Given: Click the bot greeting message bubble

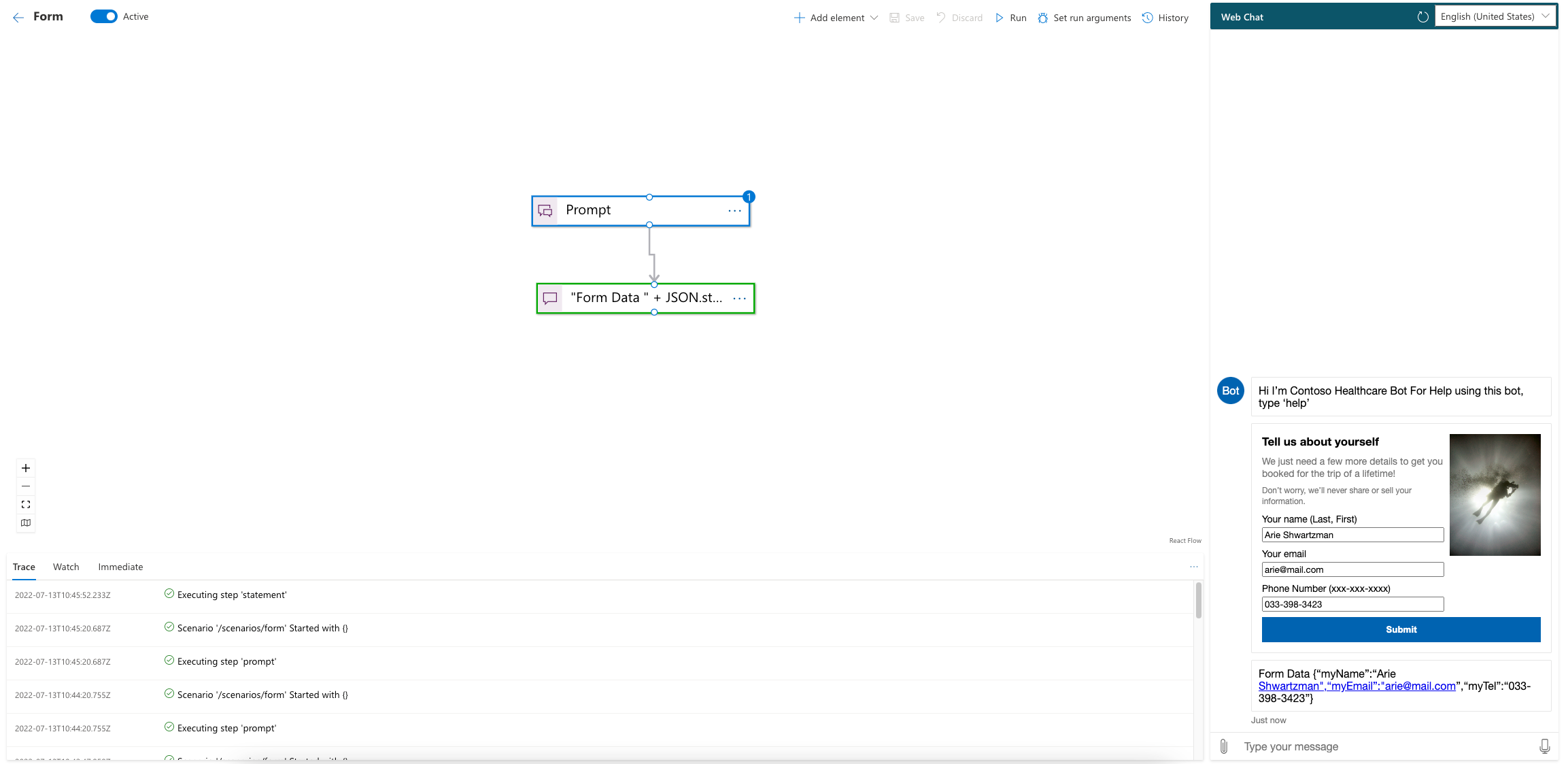Looking at the screenshot, I should click(x=1401, y=397).
